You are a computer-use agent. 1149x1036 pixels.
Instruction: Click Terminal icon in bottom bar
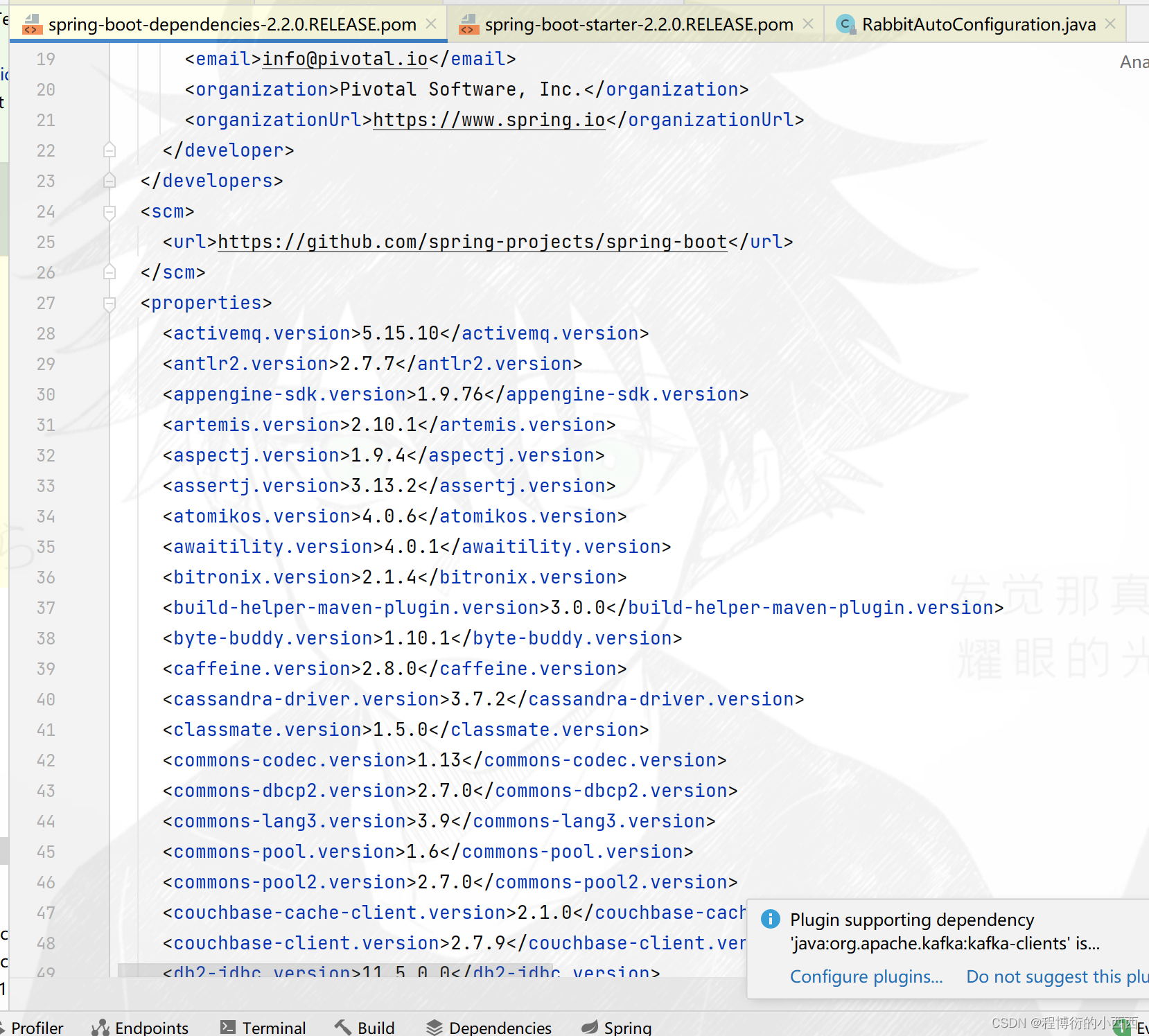tap(227, 1028)
